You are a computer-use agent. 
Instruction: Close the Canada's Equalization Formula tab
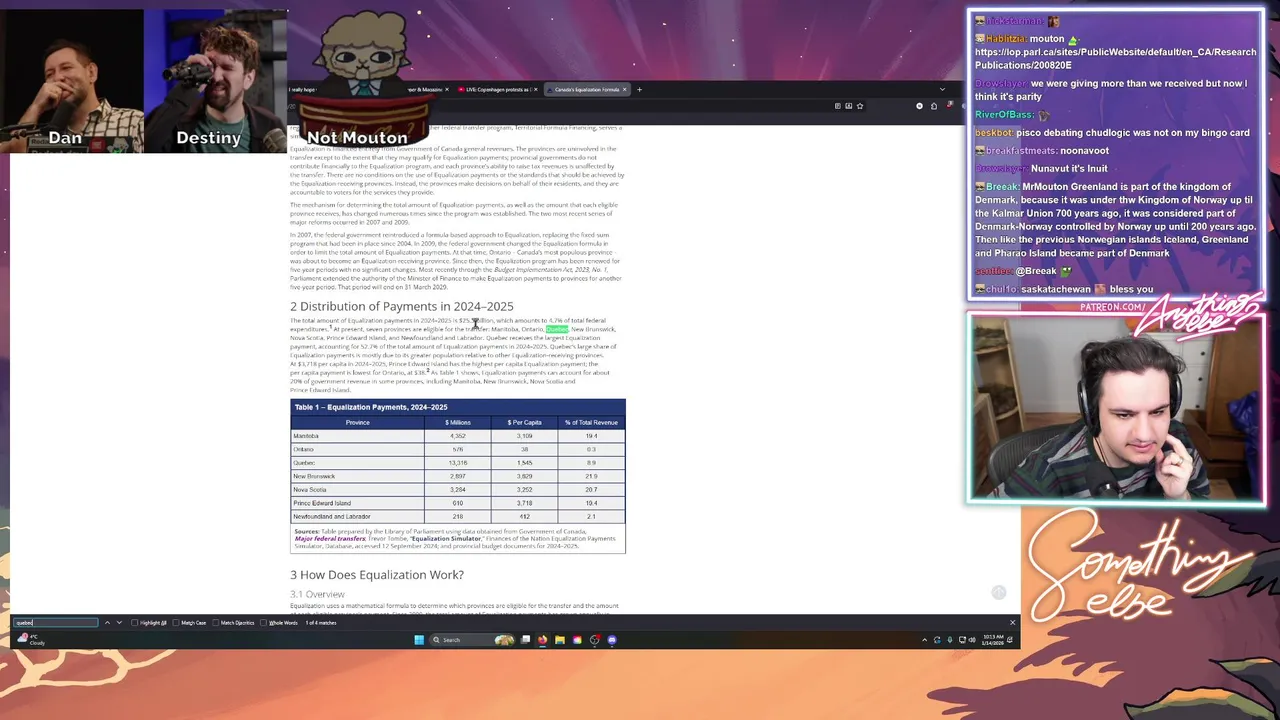(x=624, y=89)
